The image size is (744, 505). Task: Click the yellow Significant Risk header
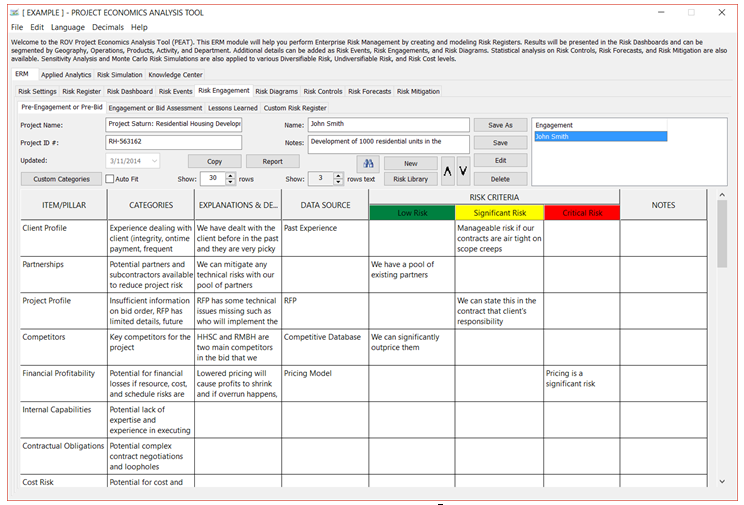(500, 213)
